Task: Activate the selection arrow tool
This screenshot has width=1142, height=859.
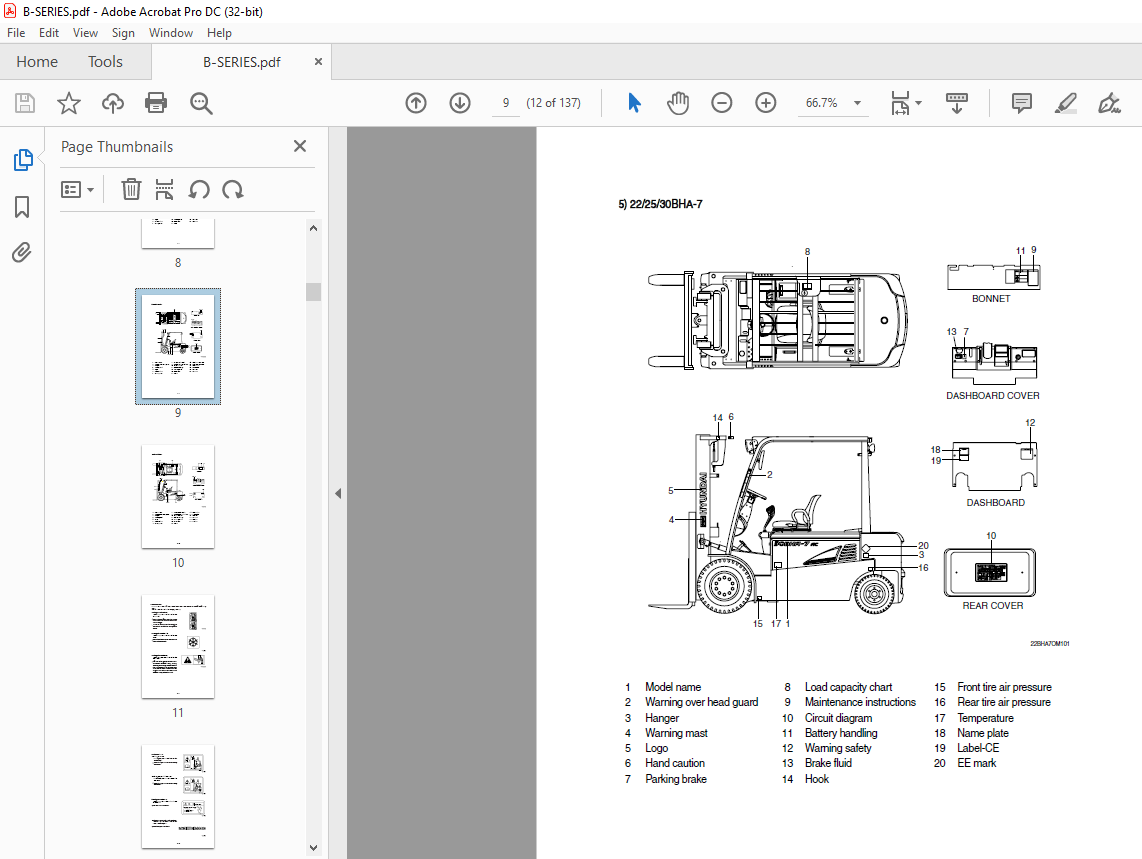Action: 634,103
